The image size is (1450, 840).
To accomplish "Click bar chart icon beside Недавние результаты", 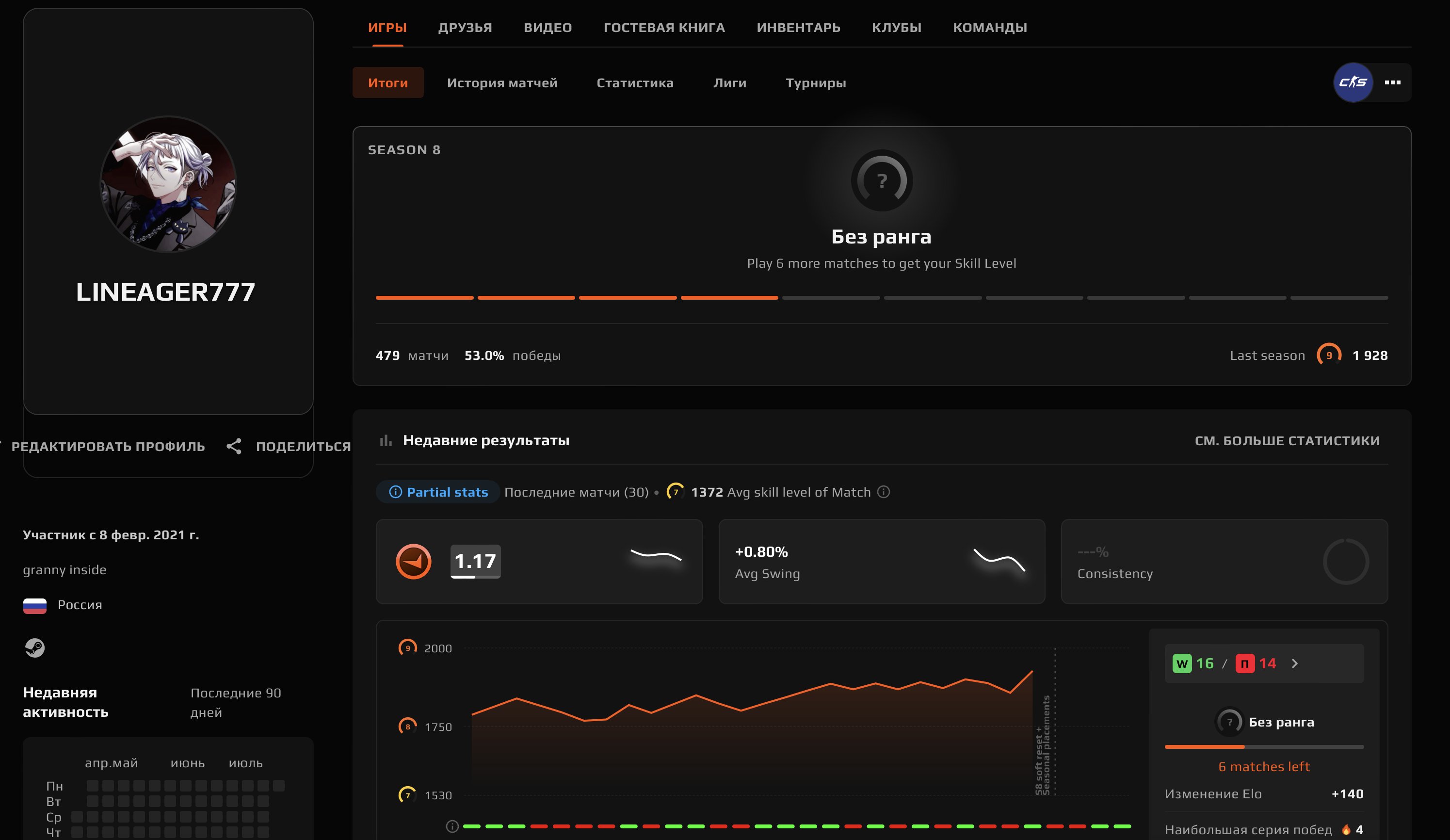I will click(386, 441).
